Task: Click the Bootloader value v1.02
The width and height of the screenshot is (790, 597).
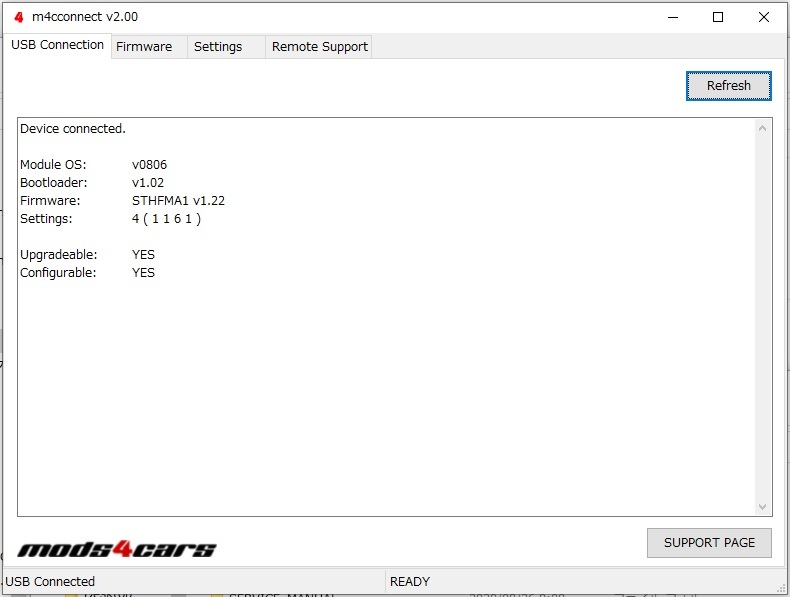Action: coord(148,183)
